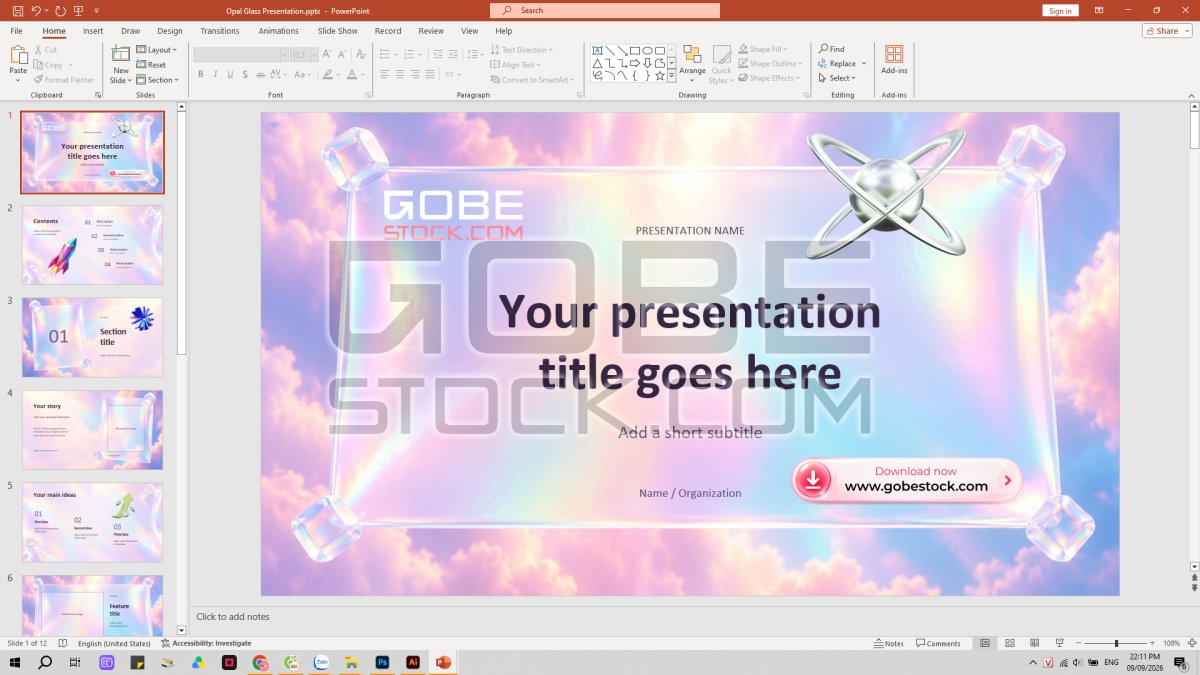Click the spell check status icon
Screen dimensions: 1200x675
pos(63,643)
